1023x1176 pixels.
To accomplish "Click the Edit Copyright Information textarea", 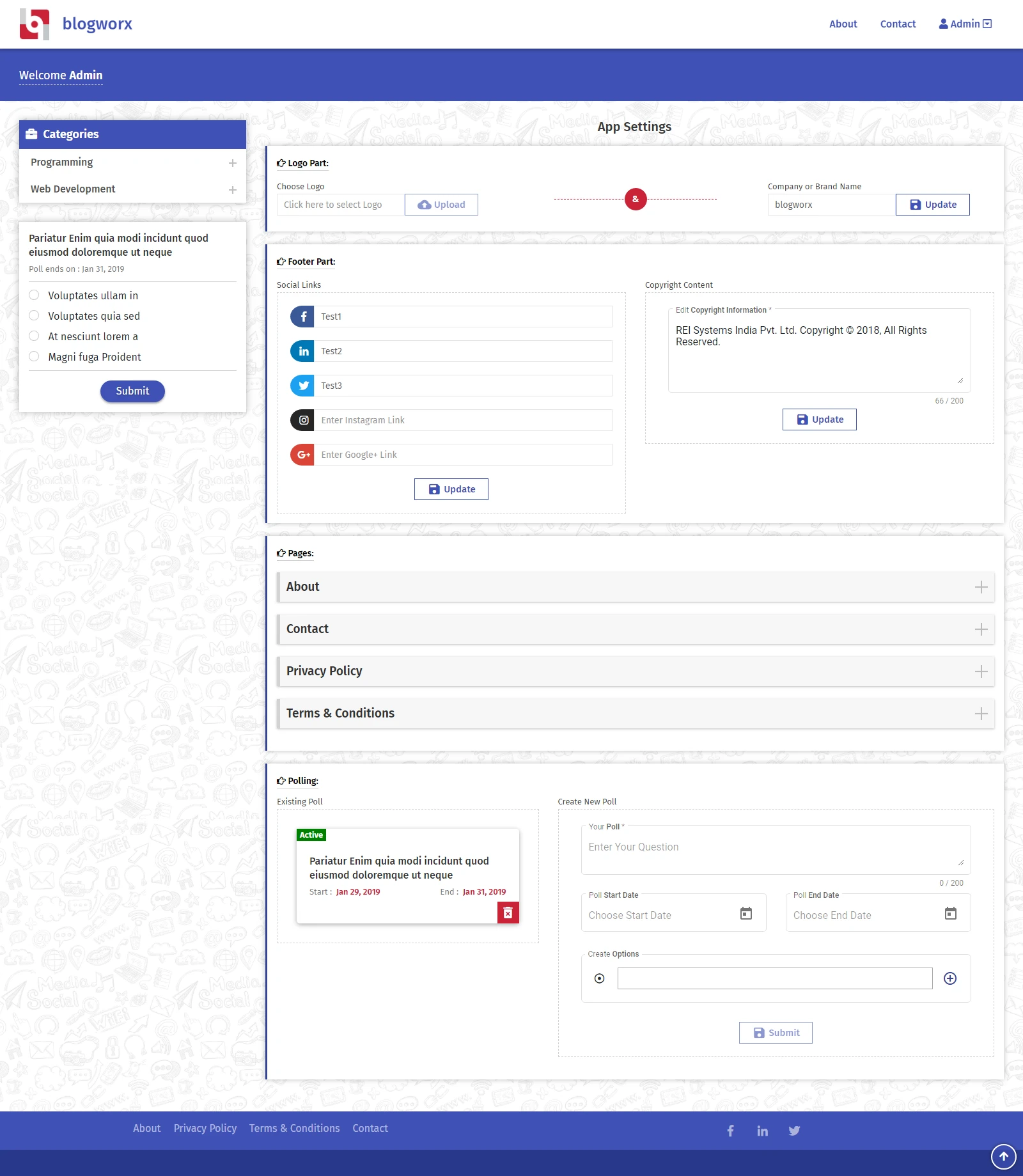I will point(820,352).
